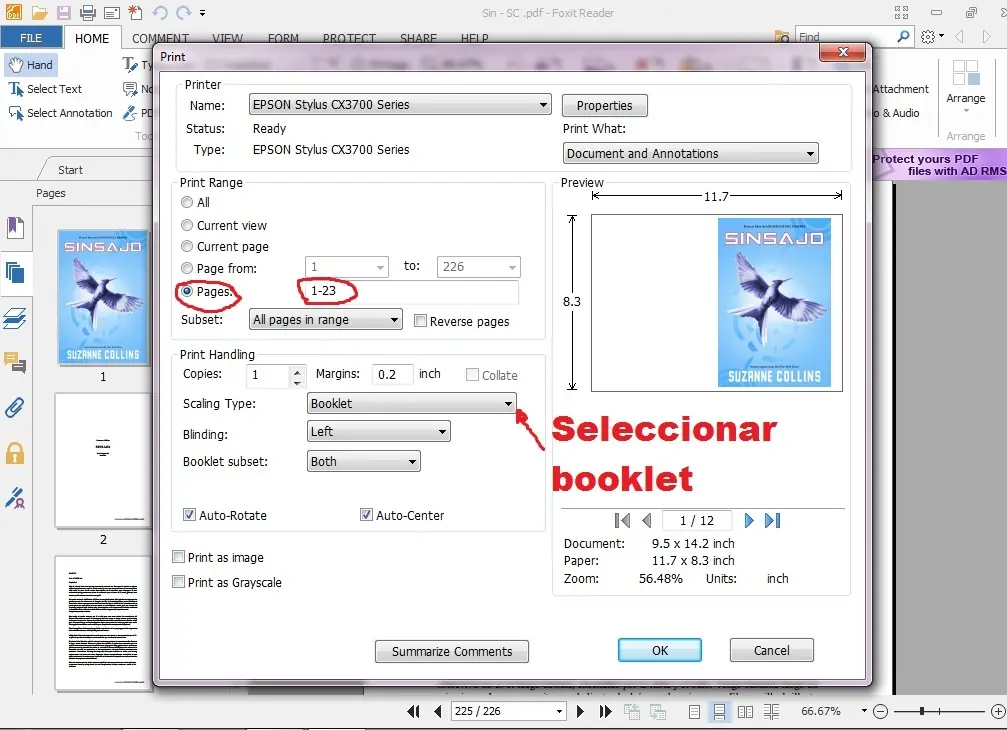Jump to first document page in status bar
The image size is (1007, 730).
pyautogui.click(x=414, y=711)
